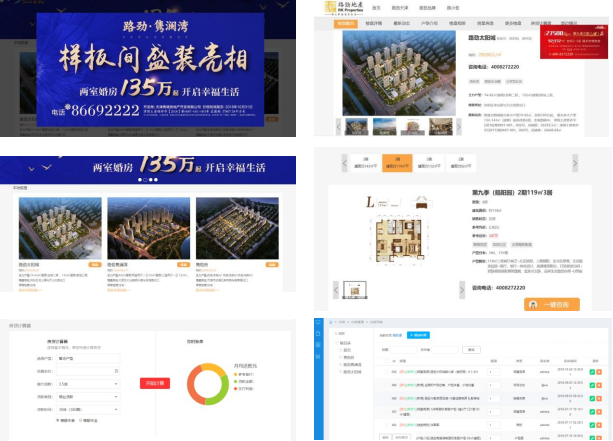Tick the checkbox of fourth admin table row
613x441 pixels.
(x=387, y=411)
